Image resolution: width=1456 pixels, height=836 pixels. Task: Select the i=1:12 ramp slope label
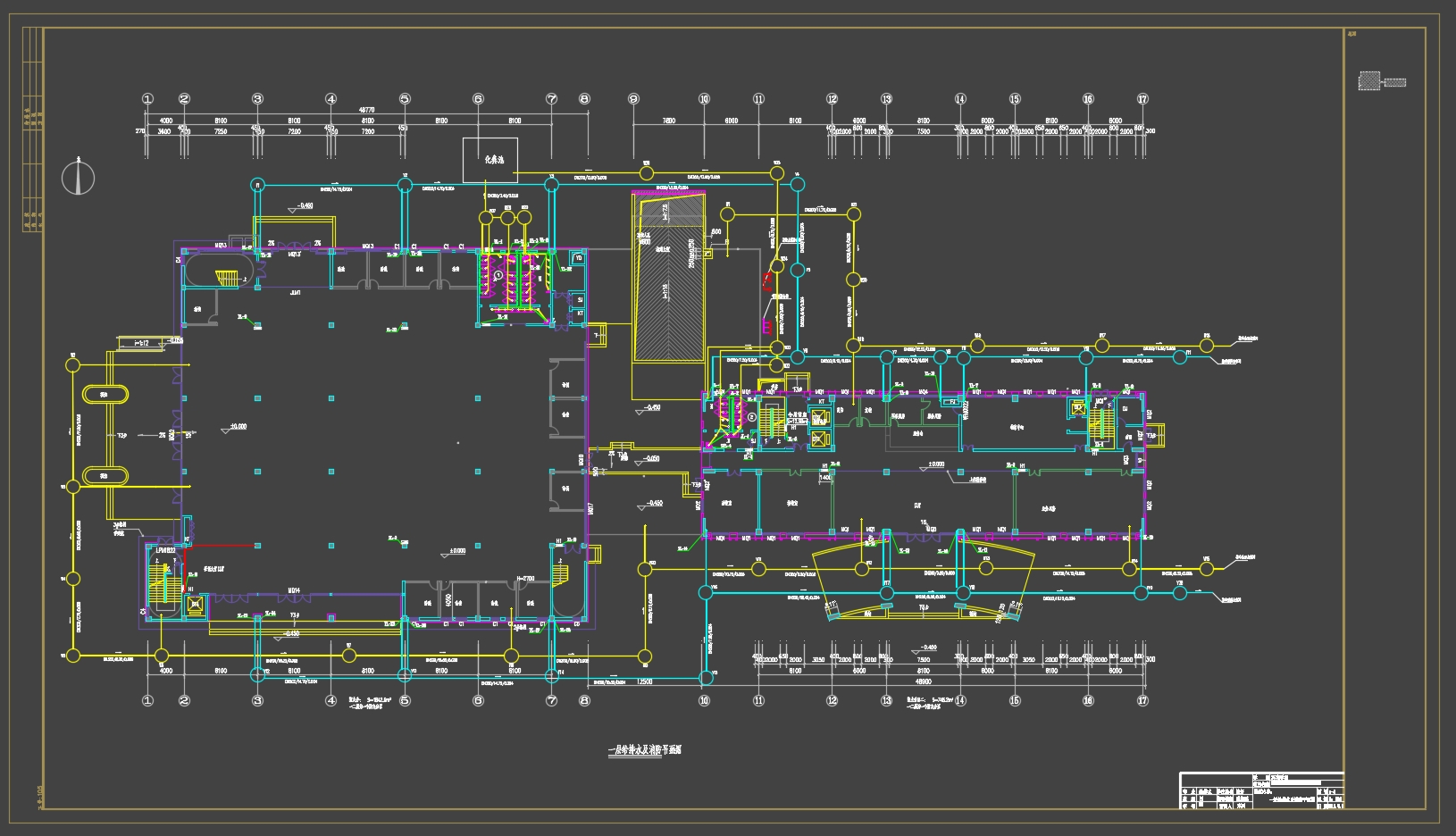click(x=141, y=343)
